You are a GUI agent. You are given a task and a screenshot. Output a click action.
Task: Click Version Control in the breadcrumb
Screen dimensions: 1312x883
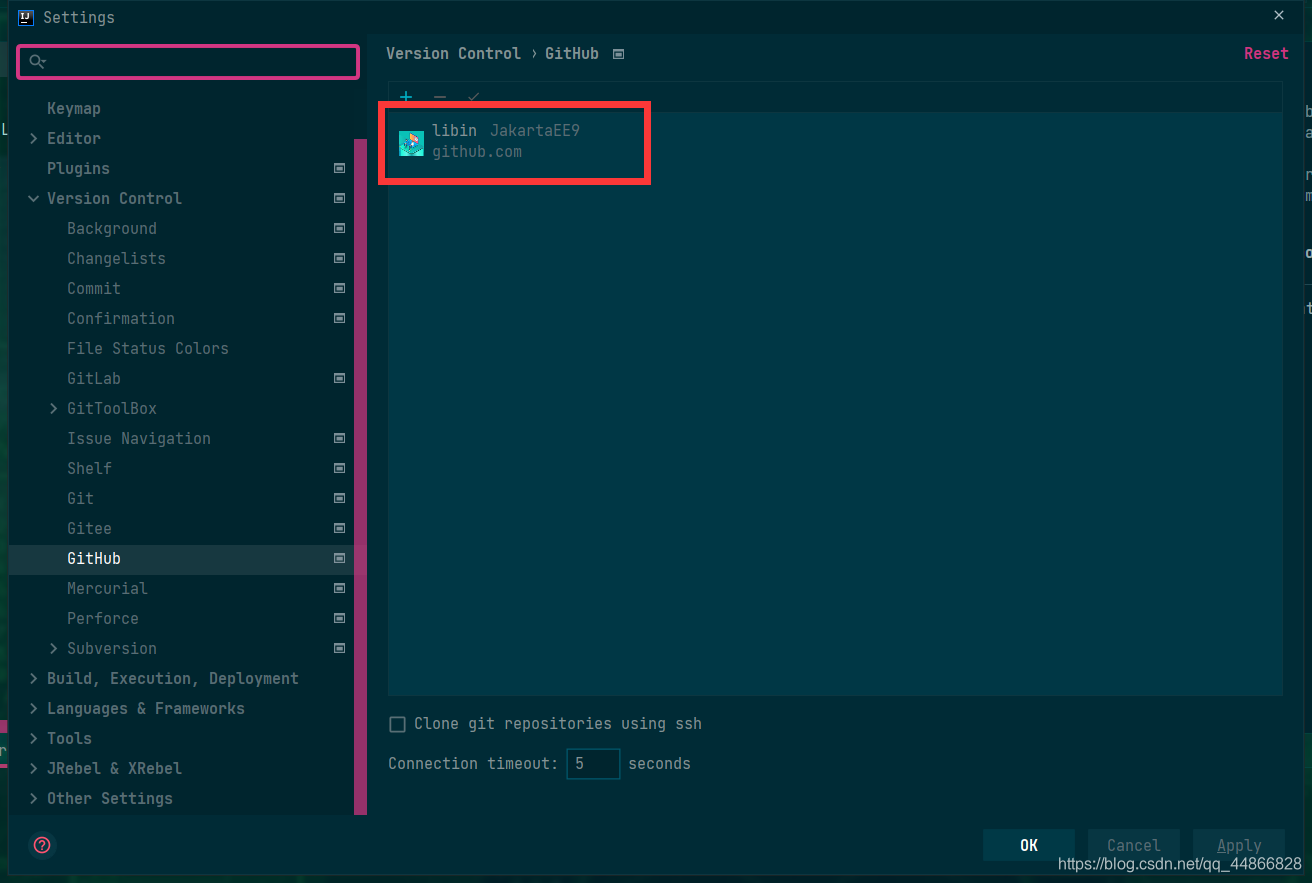click(x=453, y=54)
